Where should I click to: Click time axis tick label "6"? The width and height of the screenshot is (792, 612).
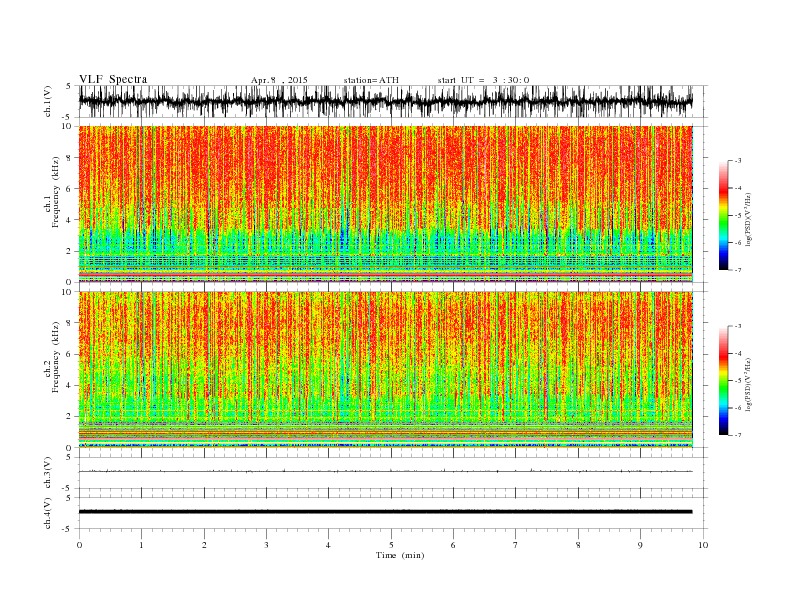(453, 545)
